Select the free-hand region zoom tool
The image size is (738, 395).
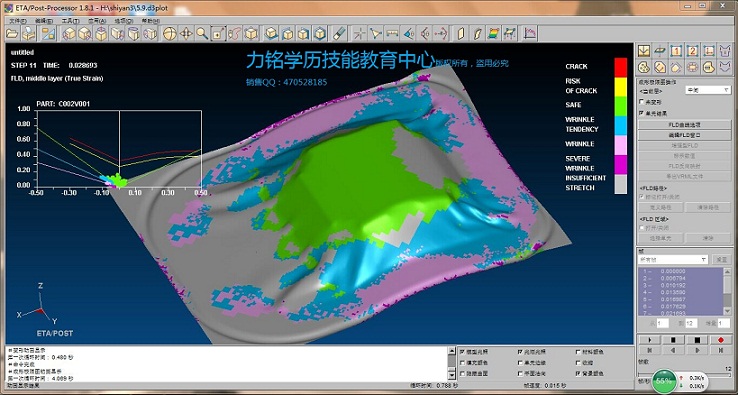pos(235,33)
